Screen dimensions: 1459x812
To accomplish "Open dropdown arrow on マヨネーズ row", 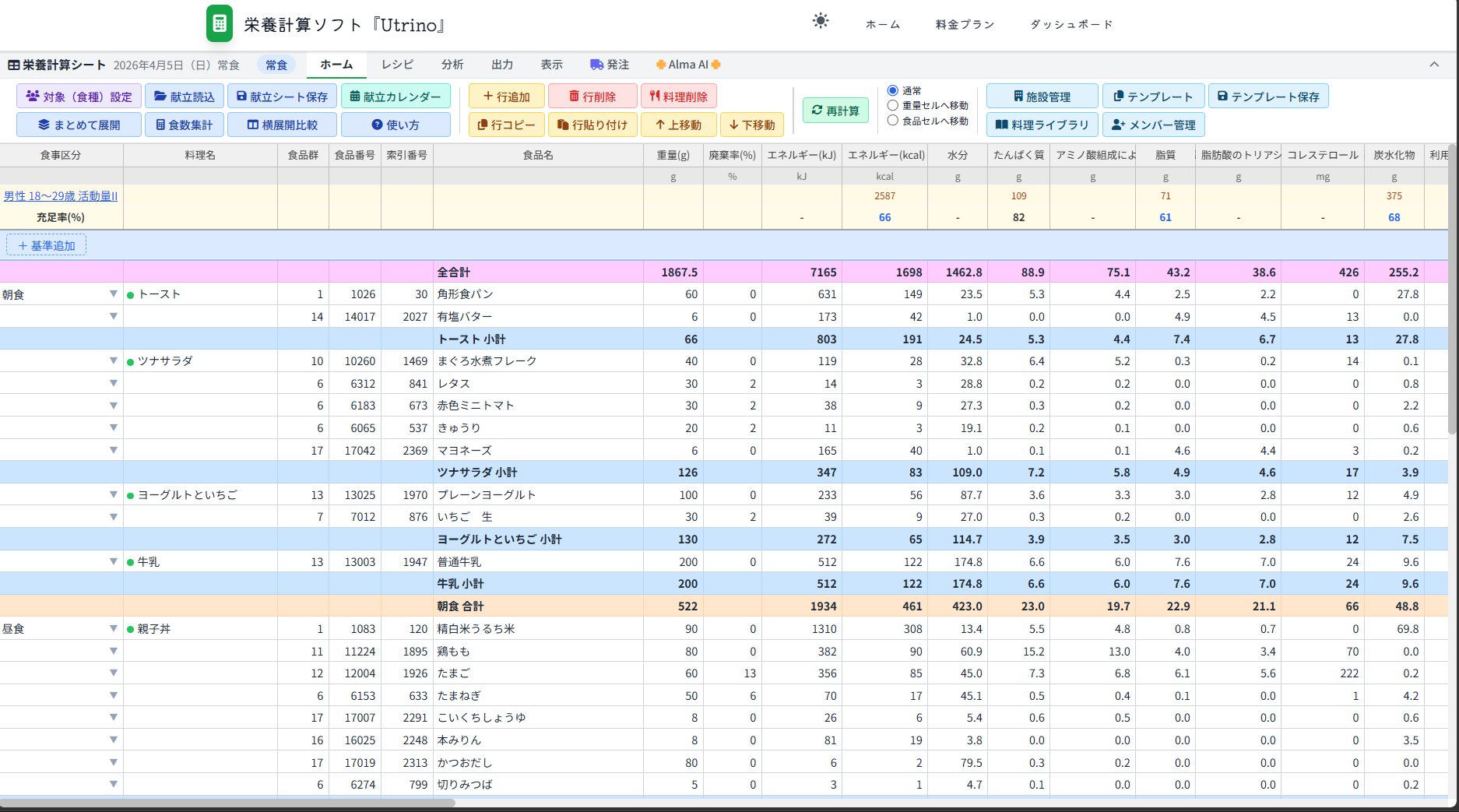I will pyautogui.click(x=114, y=451).
